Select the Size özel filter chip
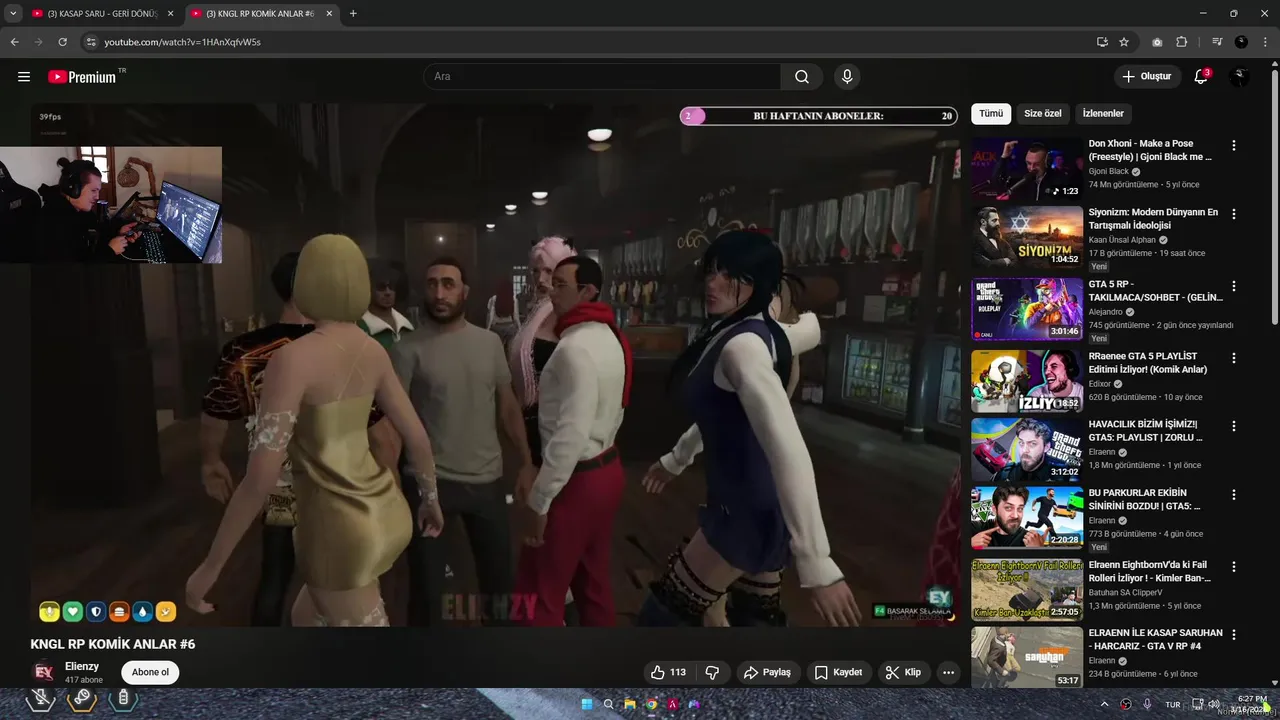Image resolution: width=1280 pixels, height=720 pixels. click(x=1043, y=114)
